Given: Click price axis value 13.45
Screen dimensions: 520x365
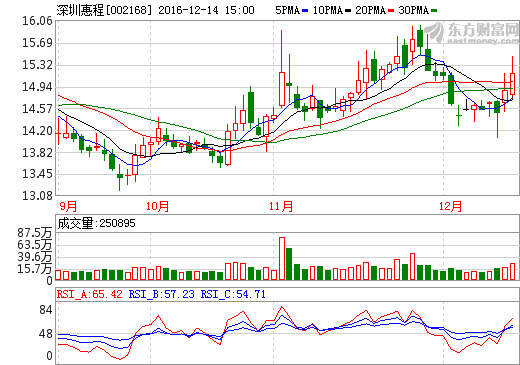Looking at the screenshot, I should point(37,174).
